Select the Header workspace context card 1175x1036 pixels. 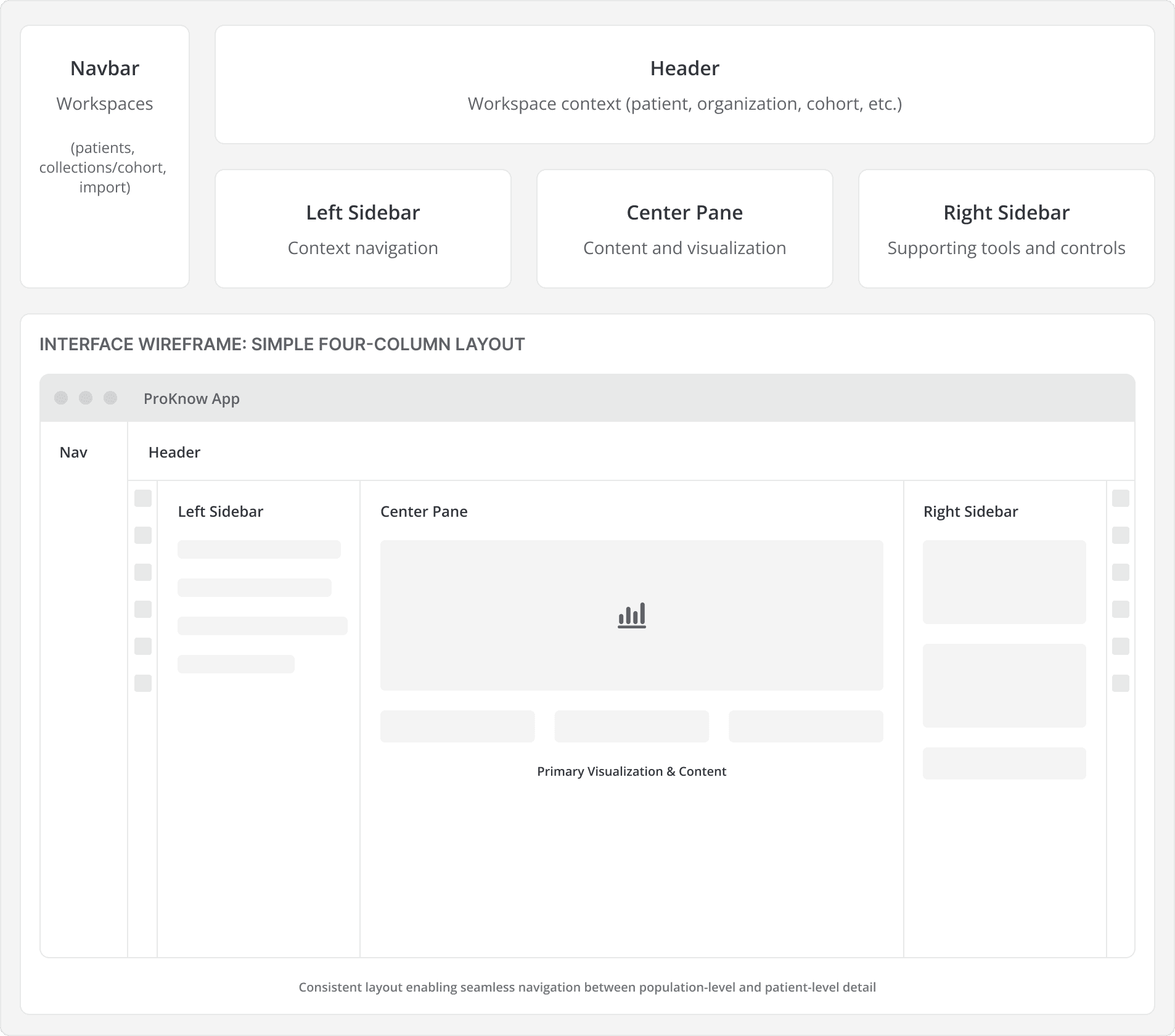(684, 85)
